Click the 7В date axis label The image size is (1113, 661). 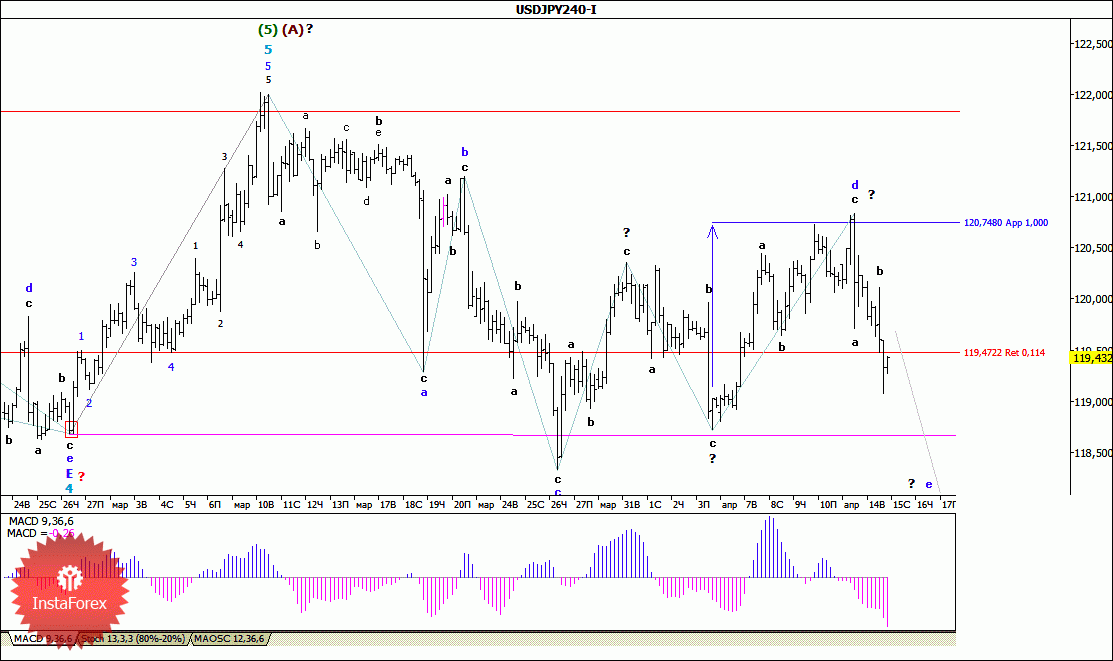(x=752, y=505)
